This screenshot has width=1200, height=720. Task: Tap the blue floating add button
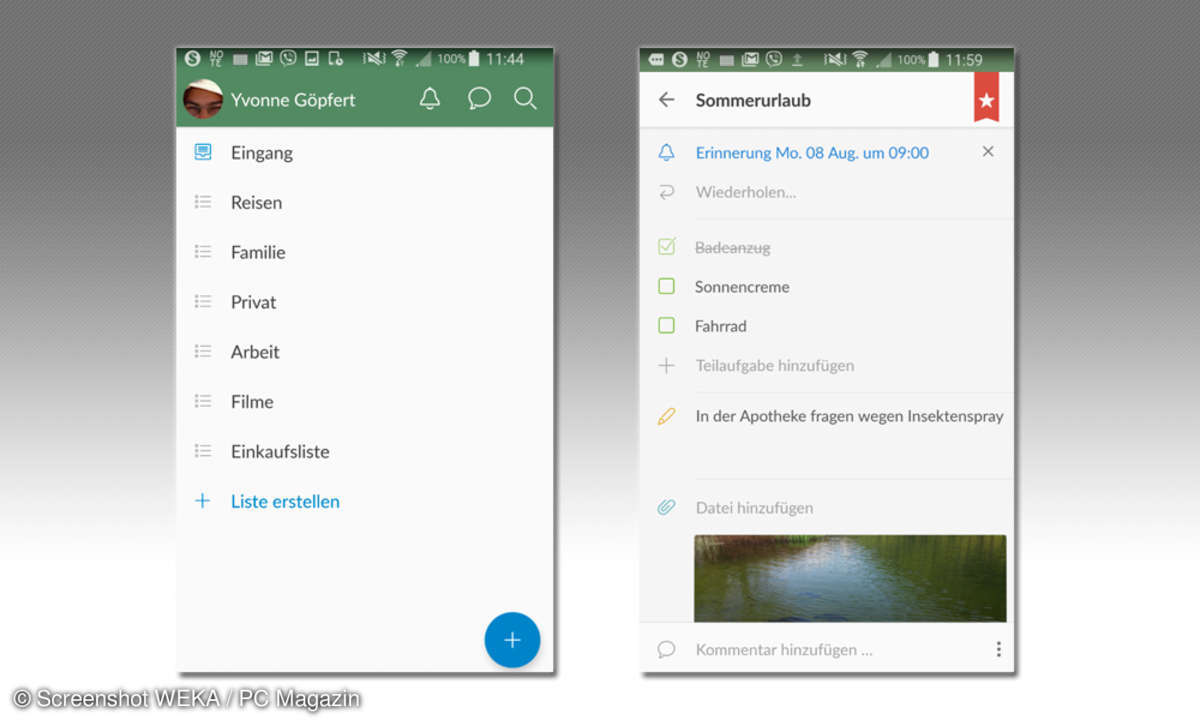click(512, 640)
